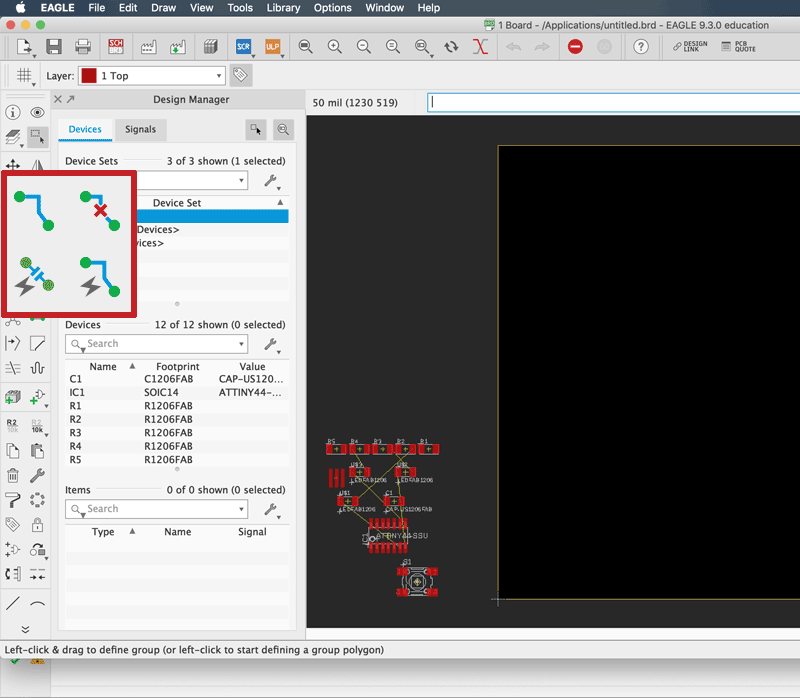The height and width of the screenshot is (698, 800).
Task: Select the Value tool (bold 10k)
Action: [37, 425]
